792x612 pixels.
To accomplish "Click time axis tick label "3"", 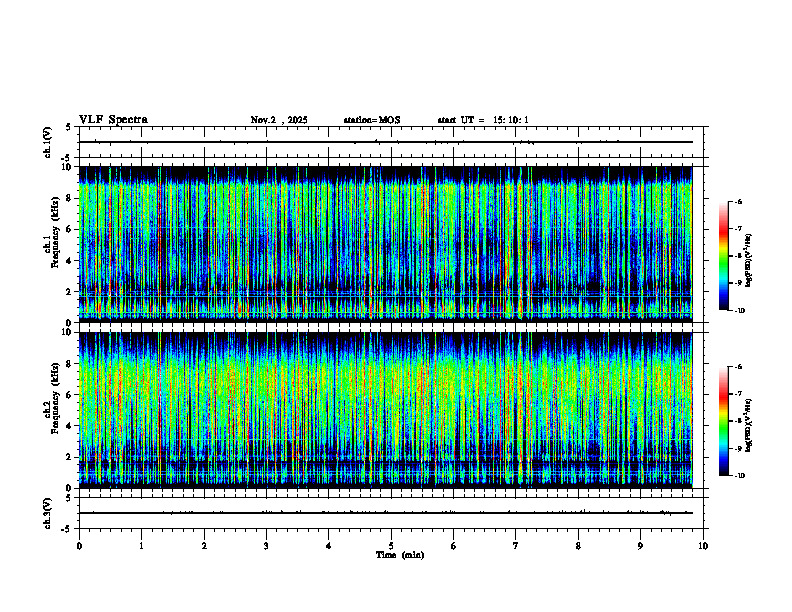I will pos(266,546).
